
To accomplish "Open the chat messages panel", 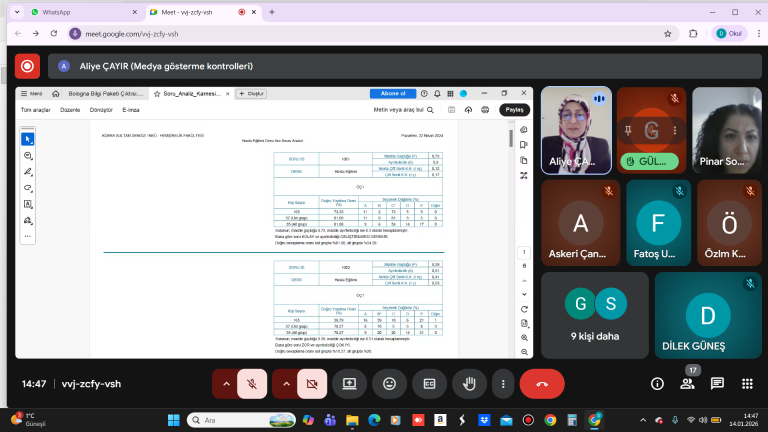I will 717,383.
